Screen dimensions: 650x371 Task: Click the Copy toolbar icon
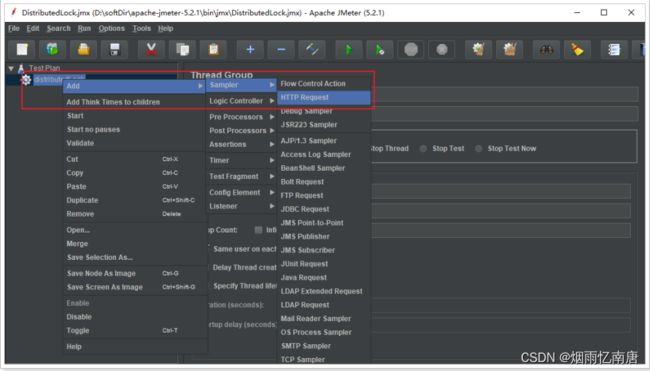click(x=182, y=50)
